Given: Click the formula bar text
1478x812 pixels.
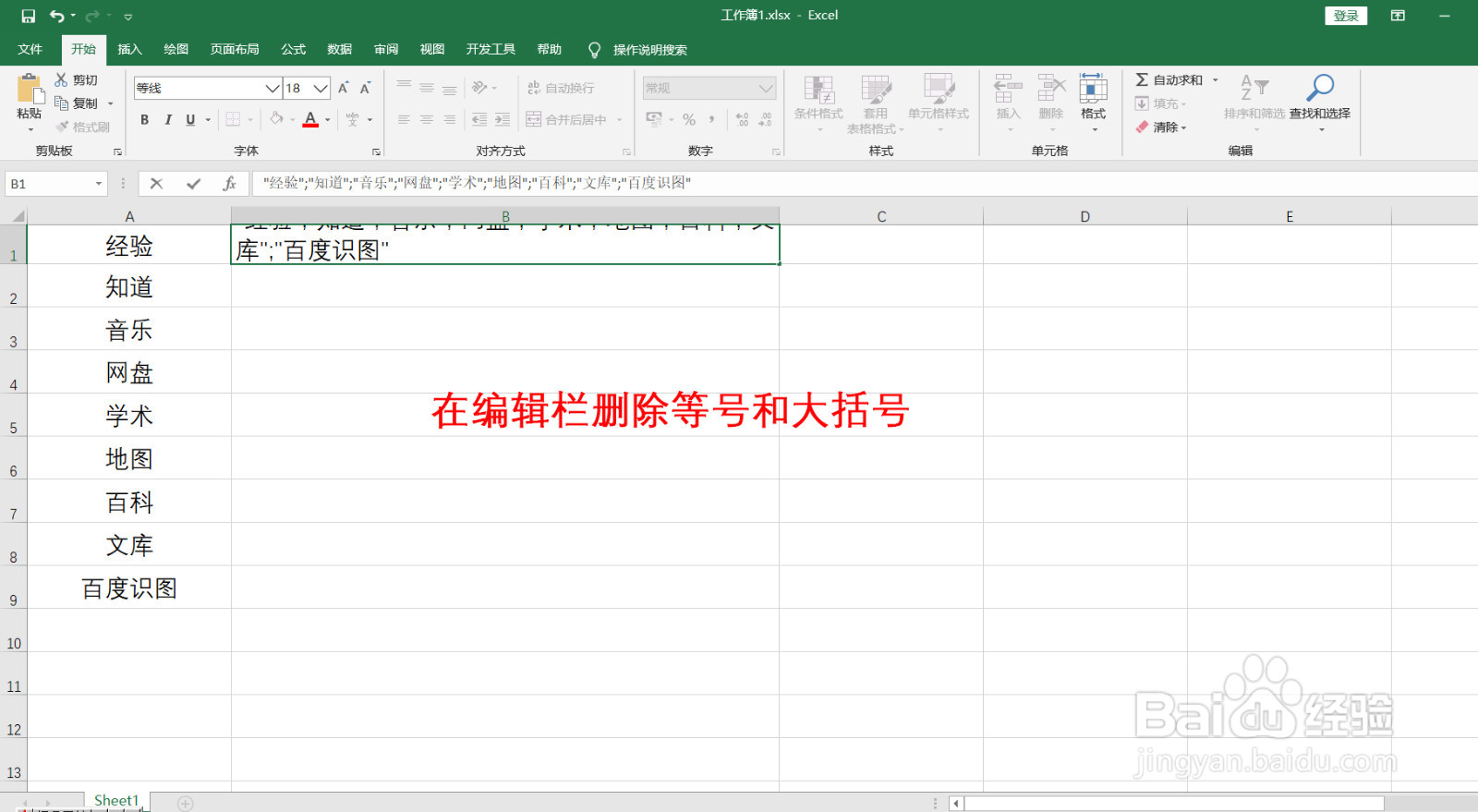Looking at the screenshot, I should pos(477,183).
